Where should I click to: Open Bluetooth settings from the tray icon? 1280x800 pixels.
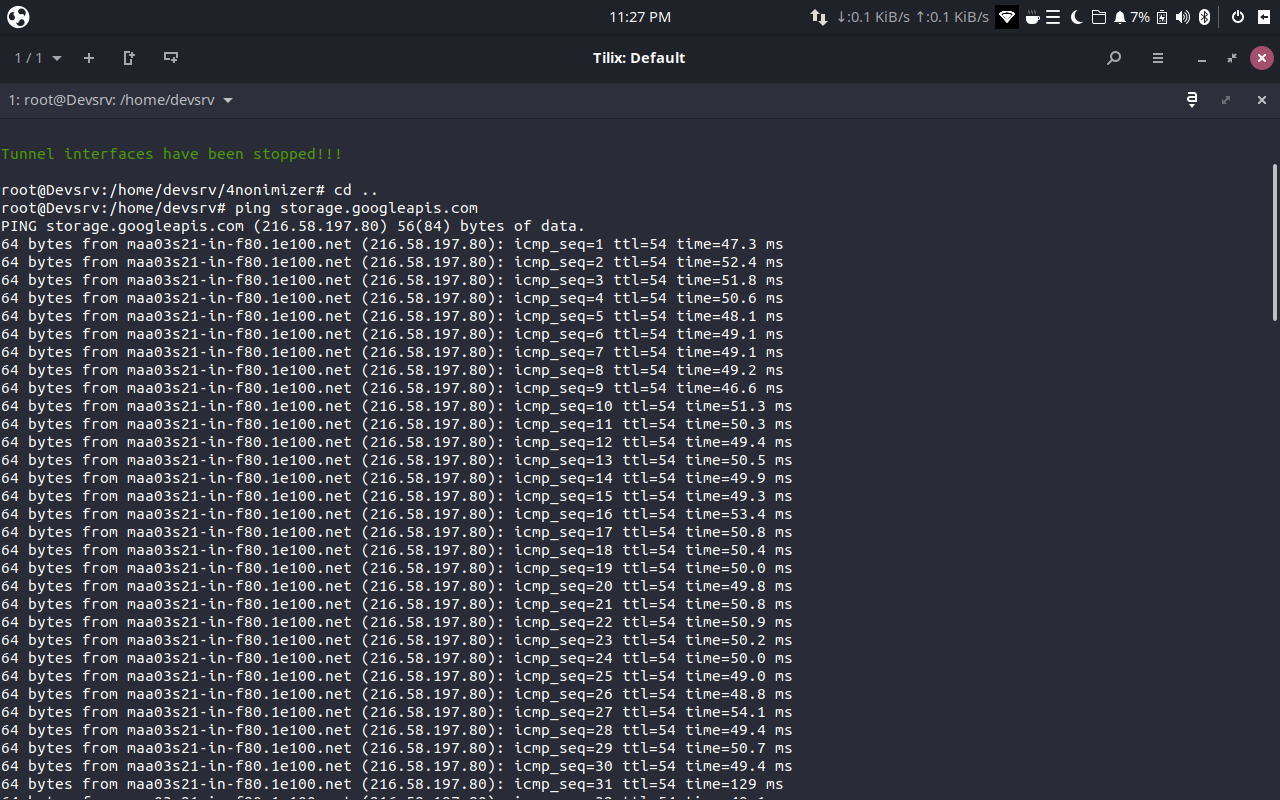[x=1203, y=17]
